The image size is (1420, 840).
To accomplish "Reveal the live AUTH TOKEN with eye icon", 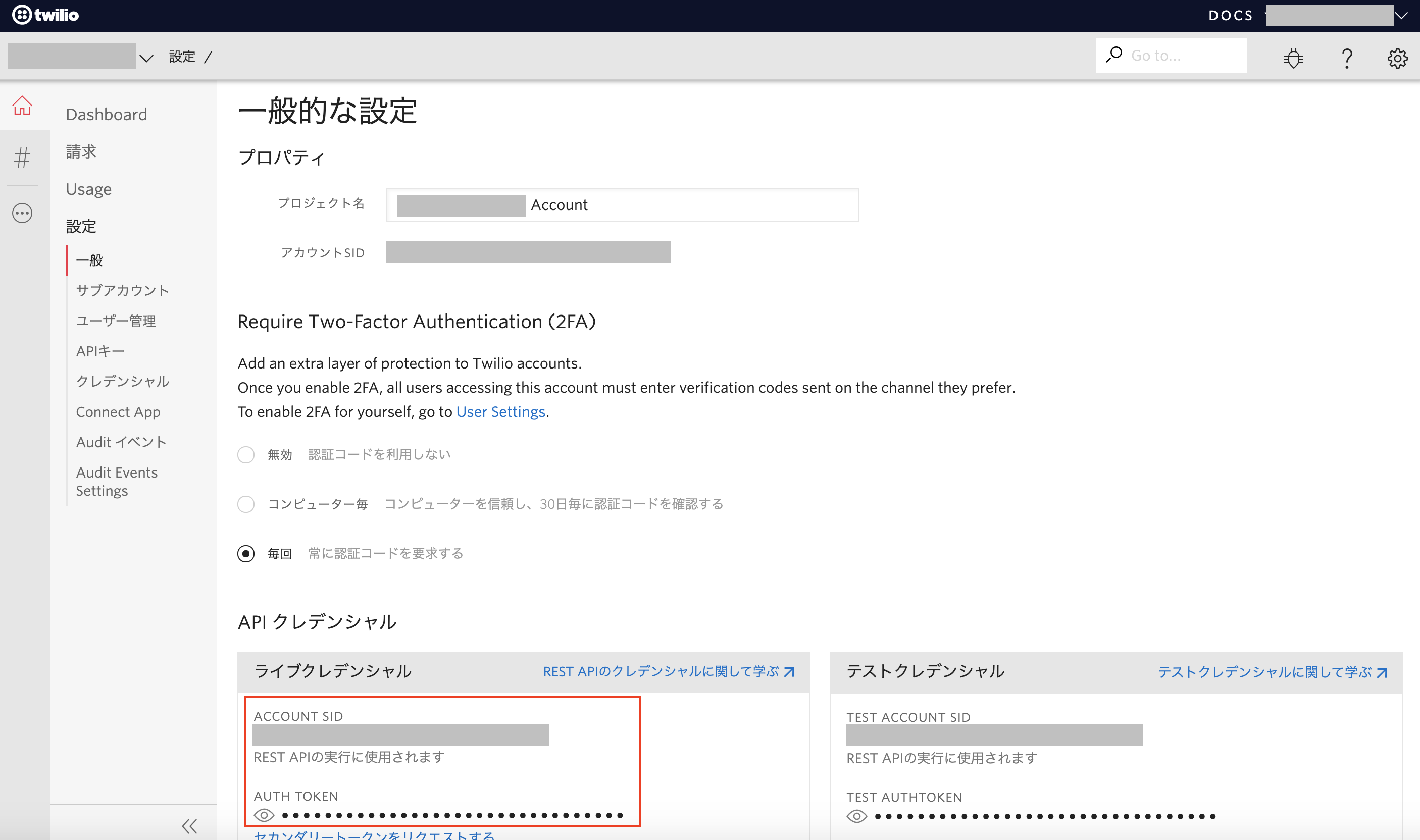I will click(x=264, y=815).
